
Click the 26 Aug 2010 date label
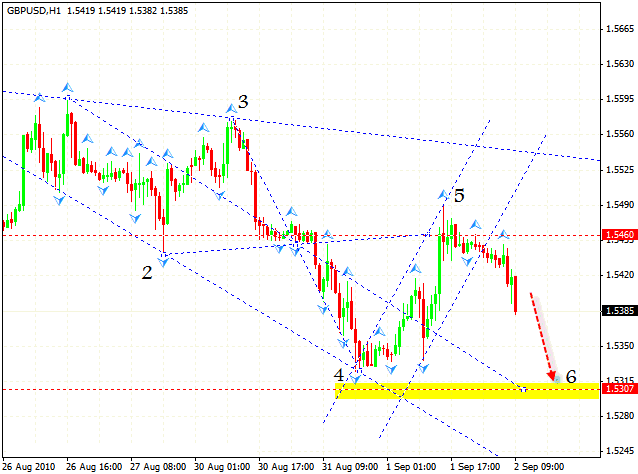(x=28, y=466)
